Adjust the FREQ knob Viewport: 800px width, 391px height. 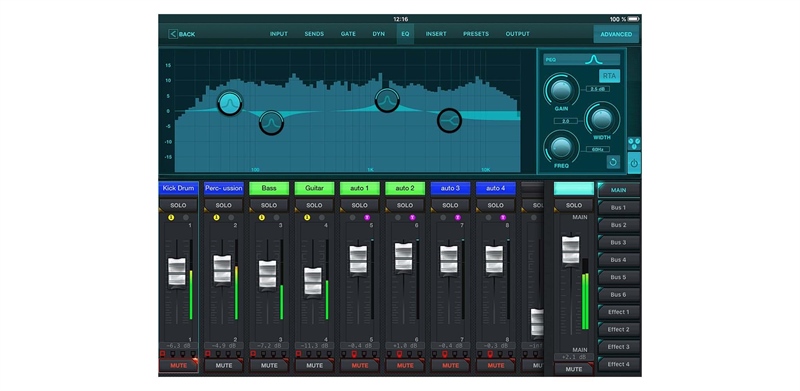click(x=561, y=148)
